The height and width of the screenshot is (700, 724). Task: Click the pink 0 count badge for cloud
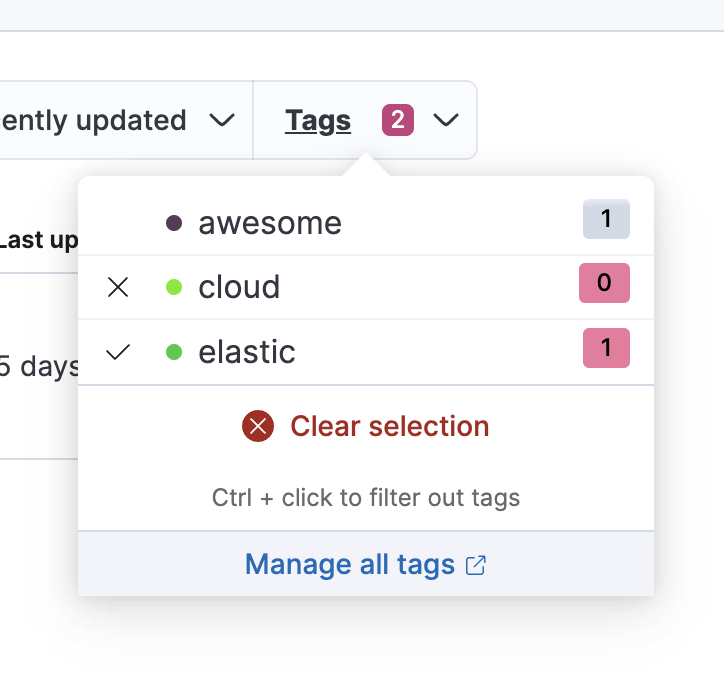tap(604, 283)
